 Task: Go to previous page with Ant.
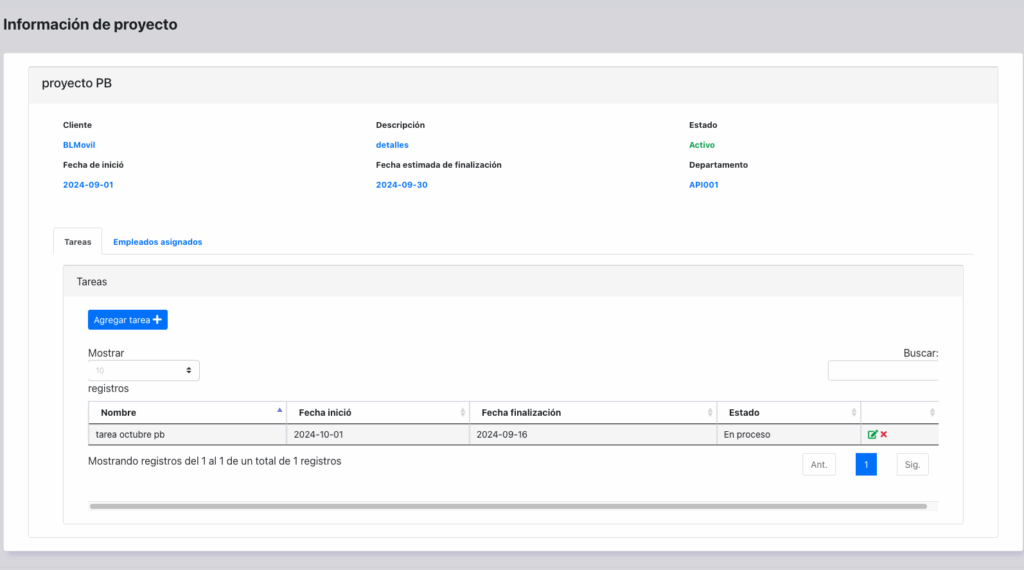(819, 465)
